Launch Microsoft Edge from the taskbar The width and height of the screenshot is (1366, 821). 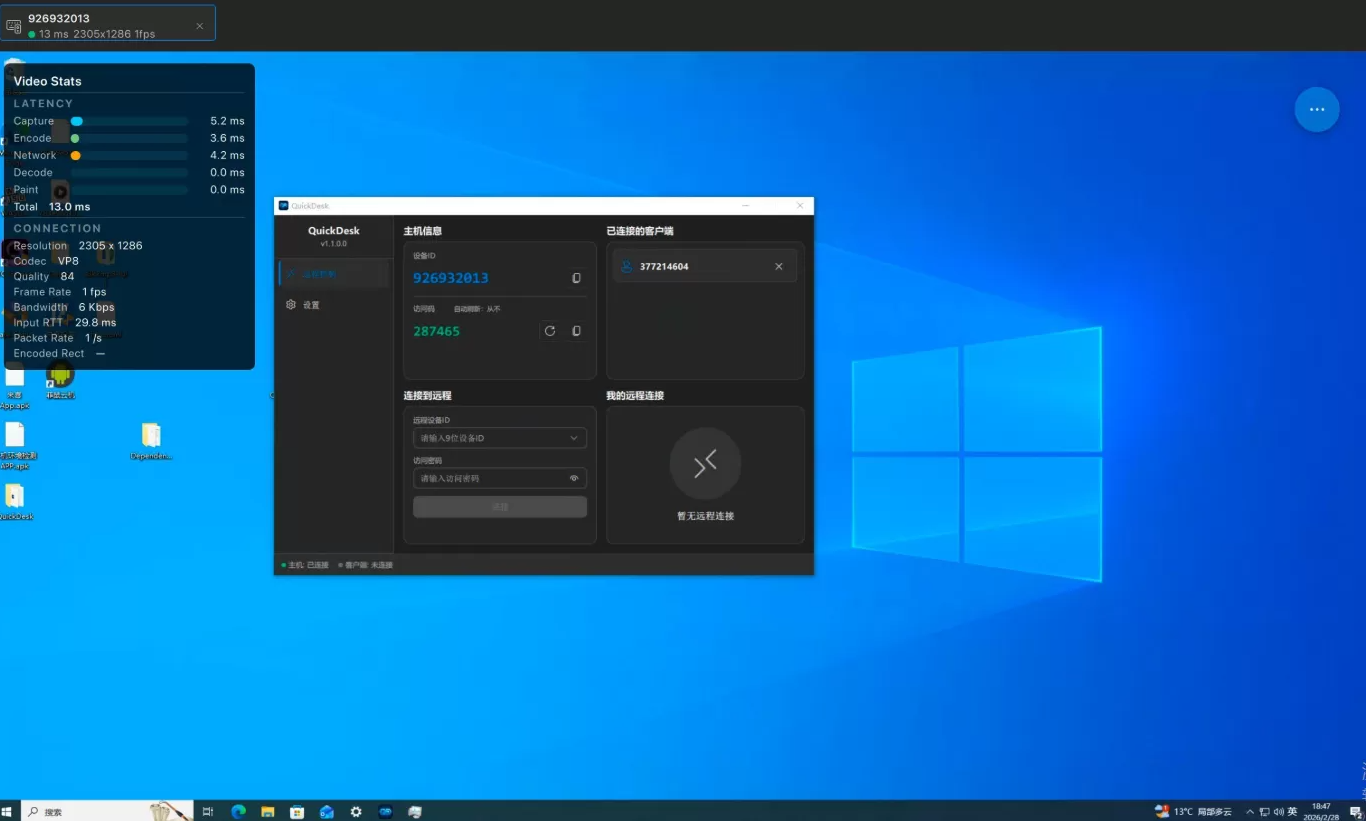pos(238,812)
